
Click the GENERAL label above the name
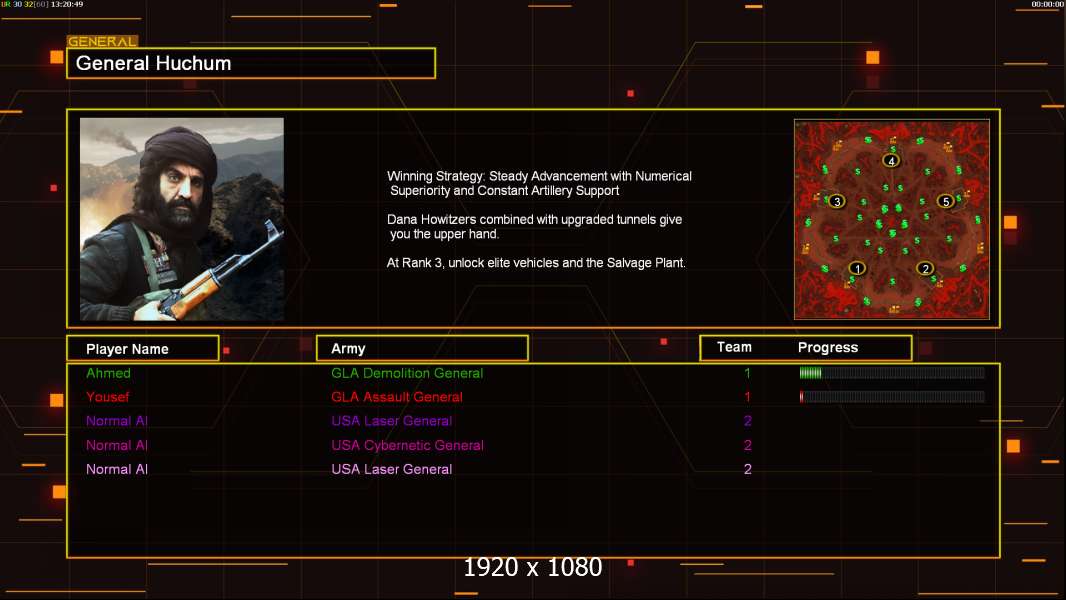102,41
